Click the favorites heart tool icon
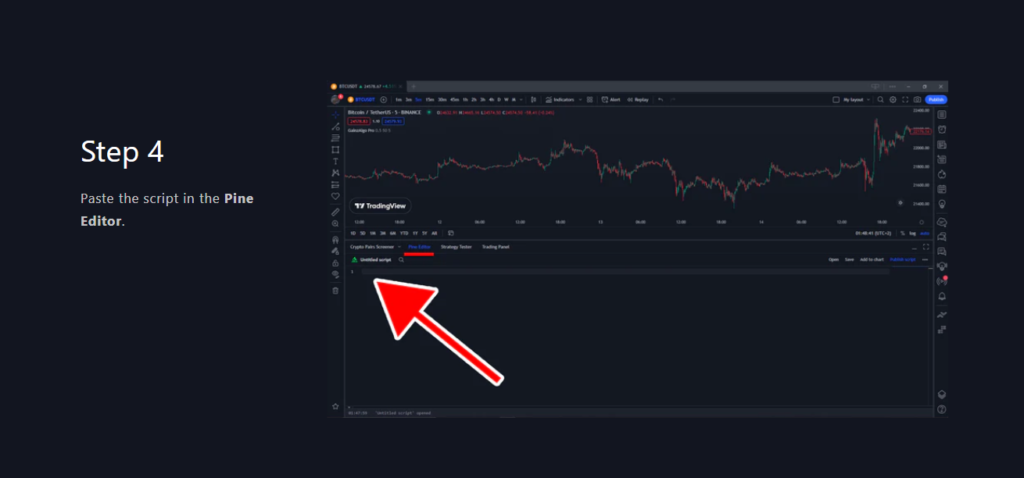Image resolution: width=1024 pixels, height=478 pixels. coord(336,197)
